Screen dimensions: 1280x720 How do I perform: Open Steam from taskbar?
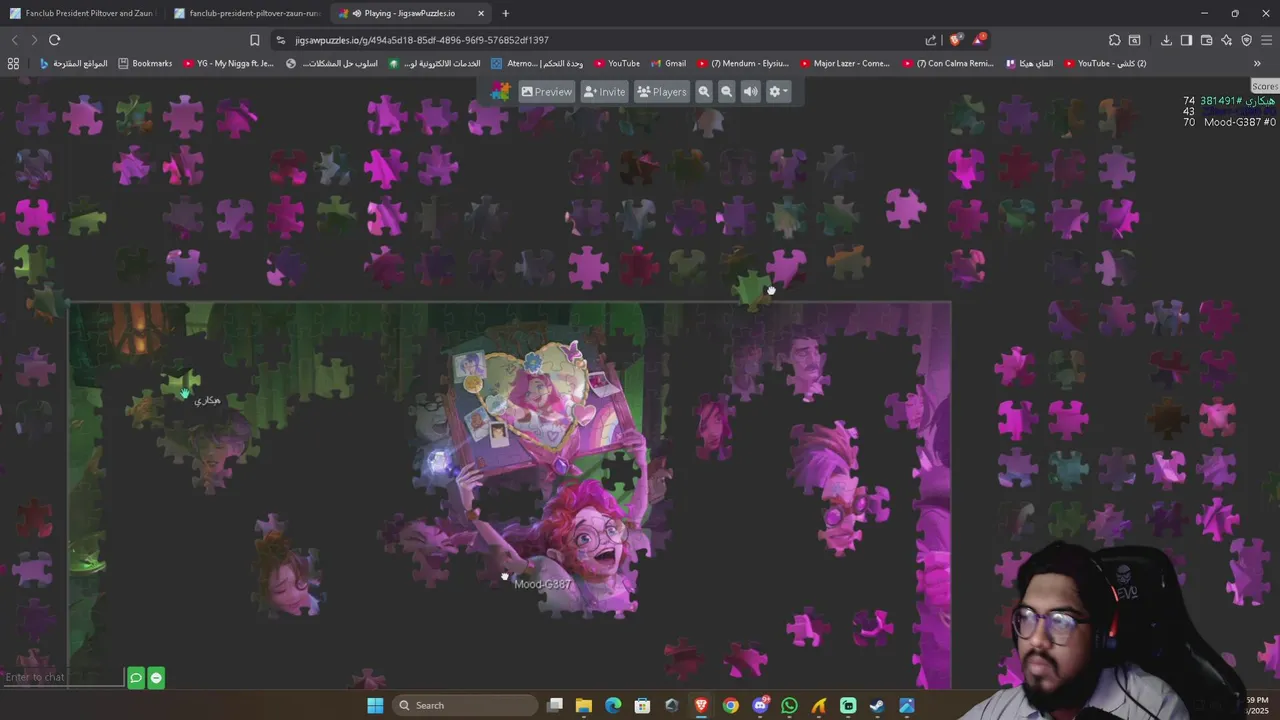pos(877,705)
